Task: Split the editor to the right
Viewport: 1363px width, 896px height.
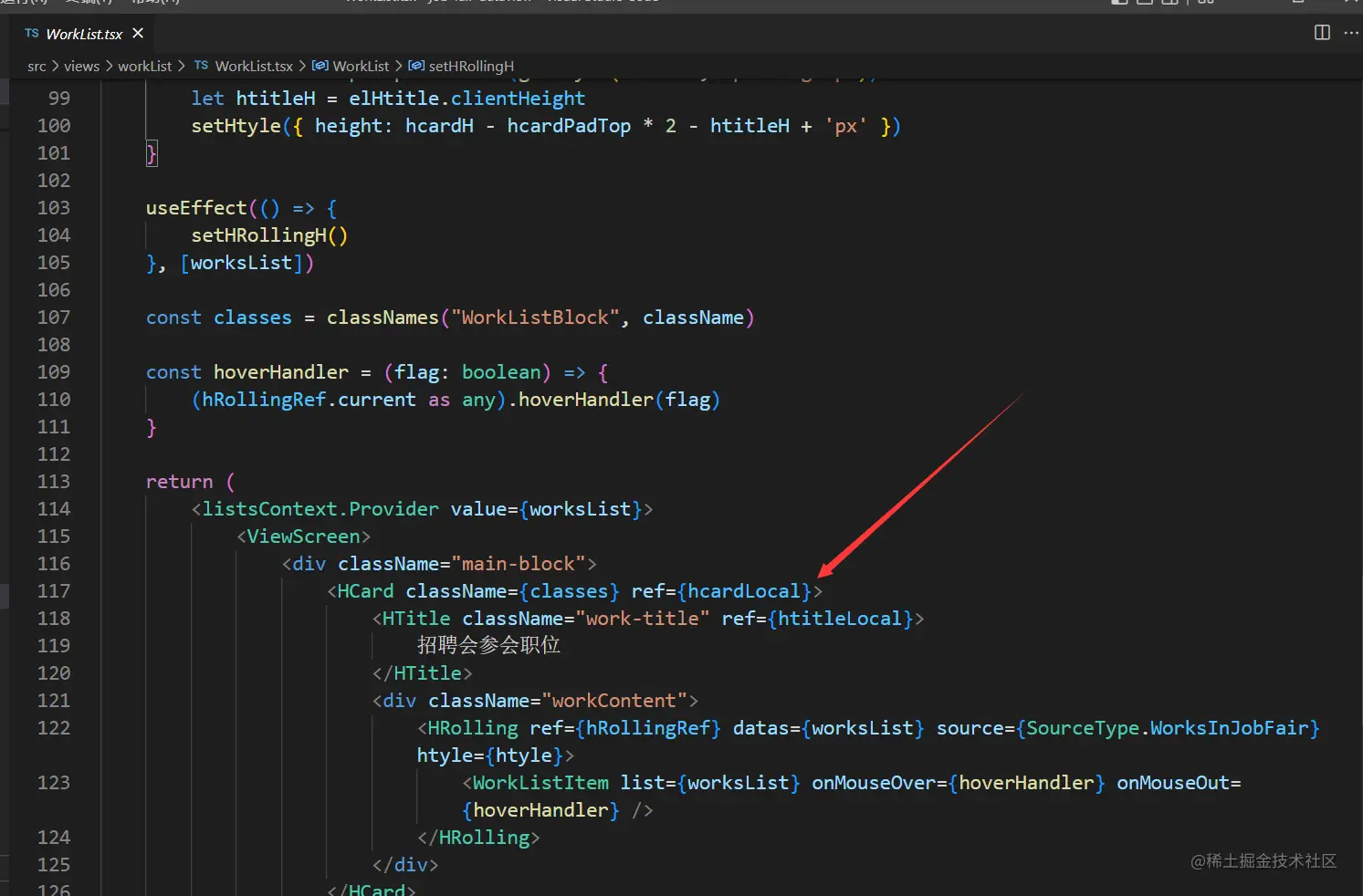Action: tap(1322, 33)
